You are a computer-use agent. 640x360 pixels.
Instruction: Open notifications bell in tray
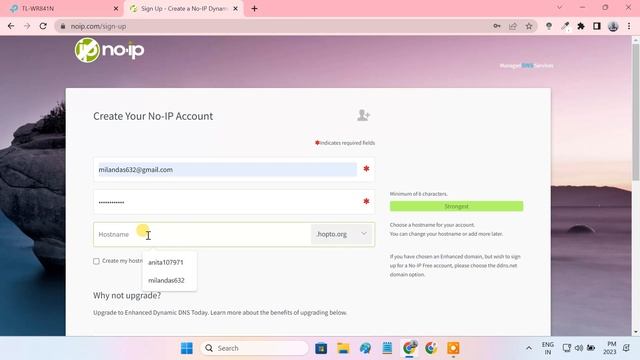click(x=627, y=348)
